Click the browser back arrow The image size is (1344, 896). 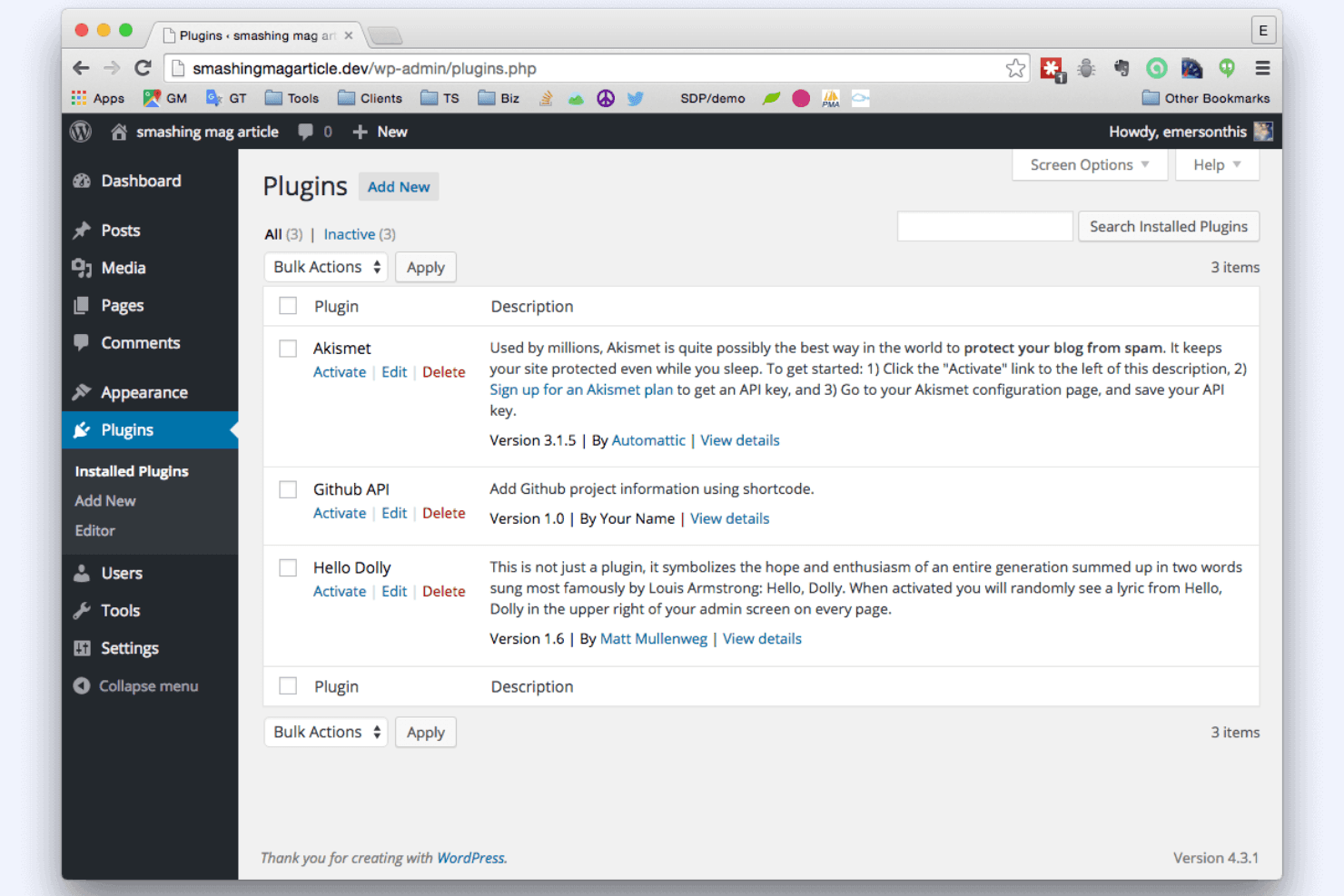tap(81, 68)
